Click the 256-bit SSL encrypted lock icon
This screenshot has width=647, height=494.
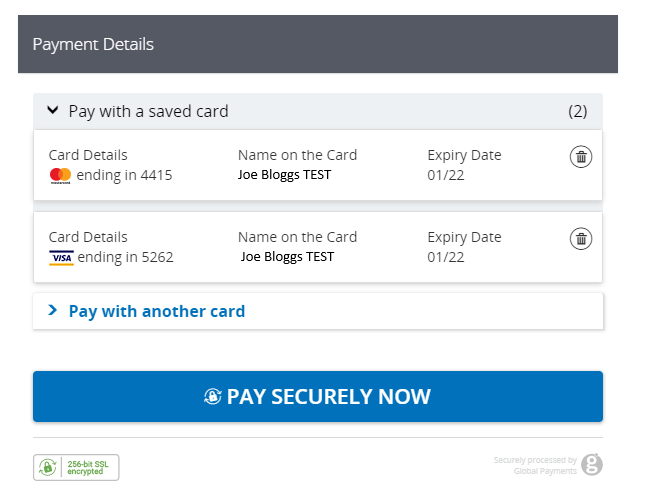47,467
